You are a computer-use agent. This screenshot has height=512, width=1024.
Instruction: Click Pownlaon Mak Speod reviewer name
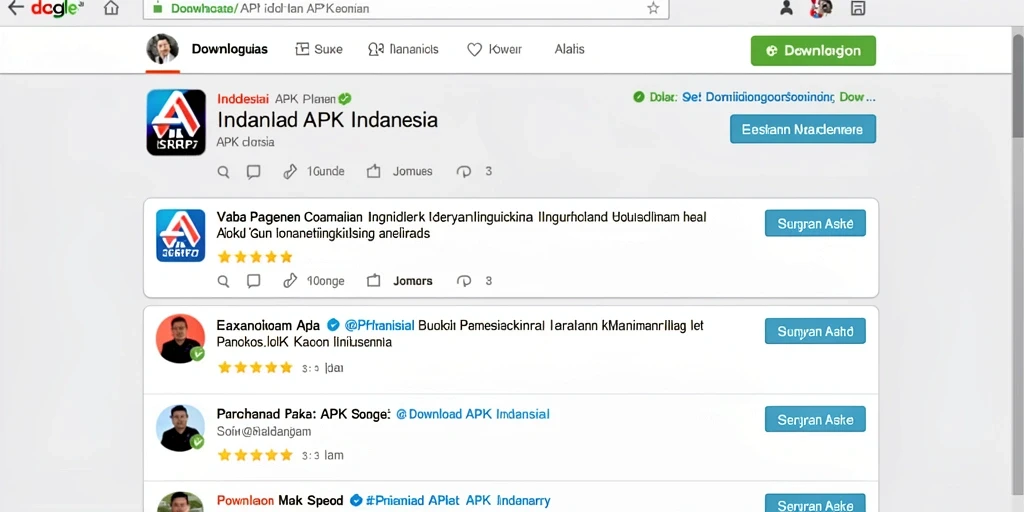[280, 501]
